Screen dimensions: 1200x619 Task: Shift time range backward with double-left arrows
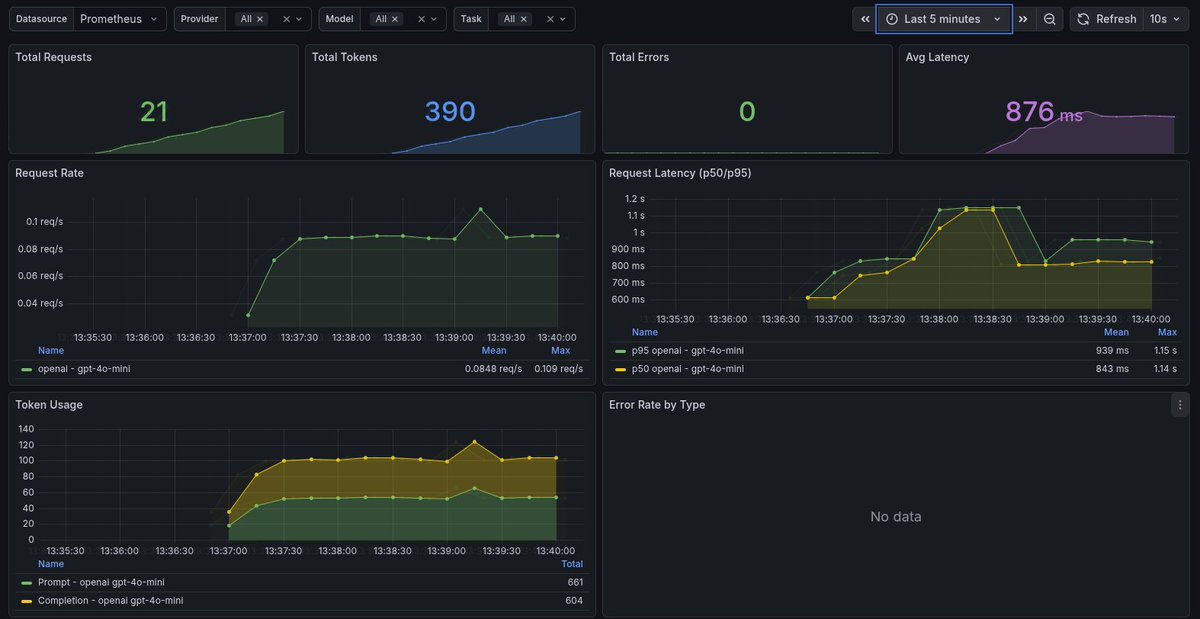(x=865, y=19)
